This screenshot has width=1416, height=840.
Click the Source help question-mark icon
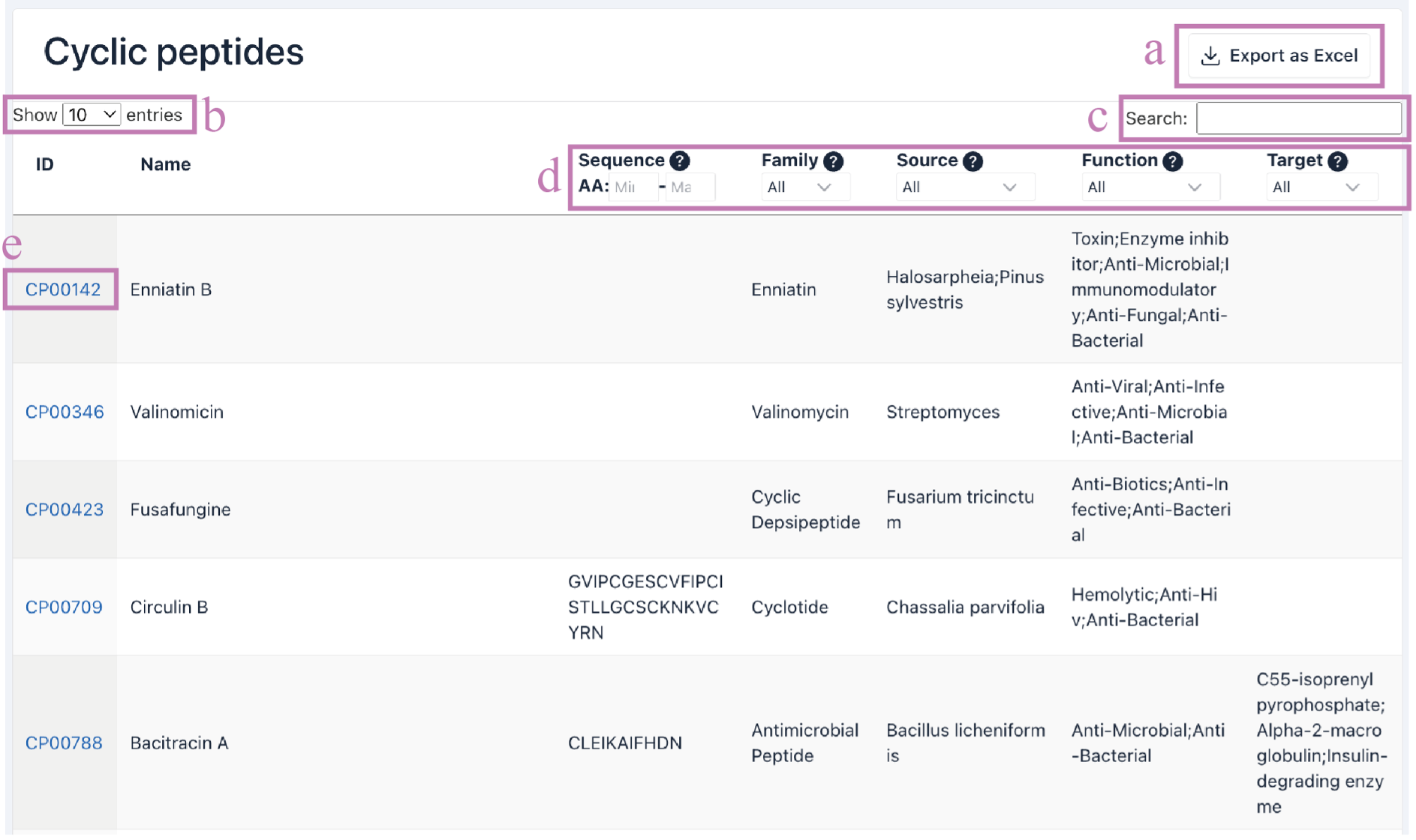[x=973, y=161]
